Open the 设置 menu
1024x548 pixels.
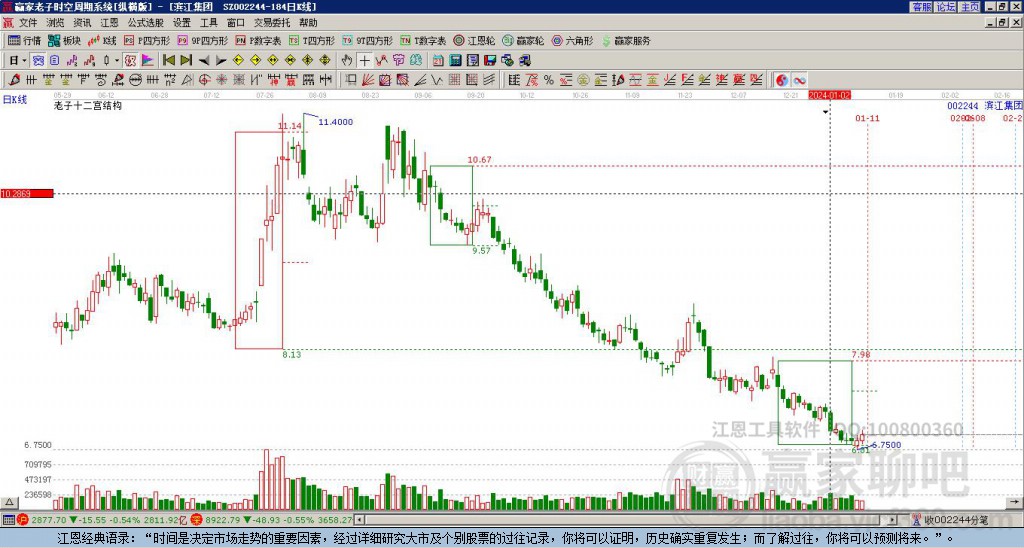pos(182,23)
